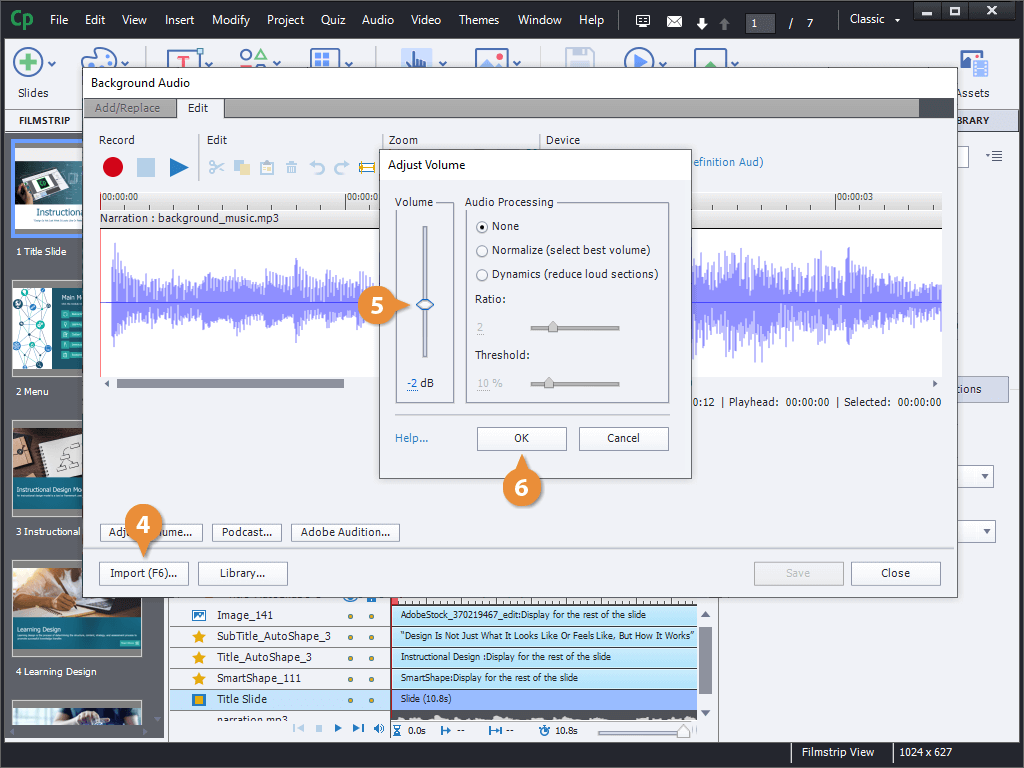Click the timeline play button
This screenshot has height=768, width=1024.
point(338,729)
